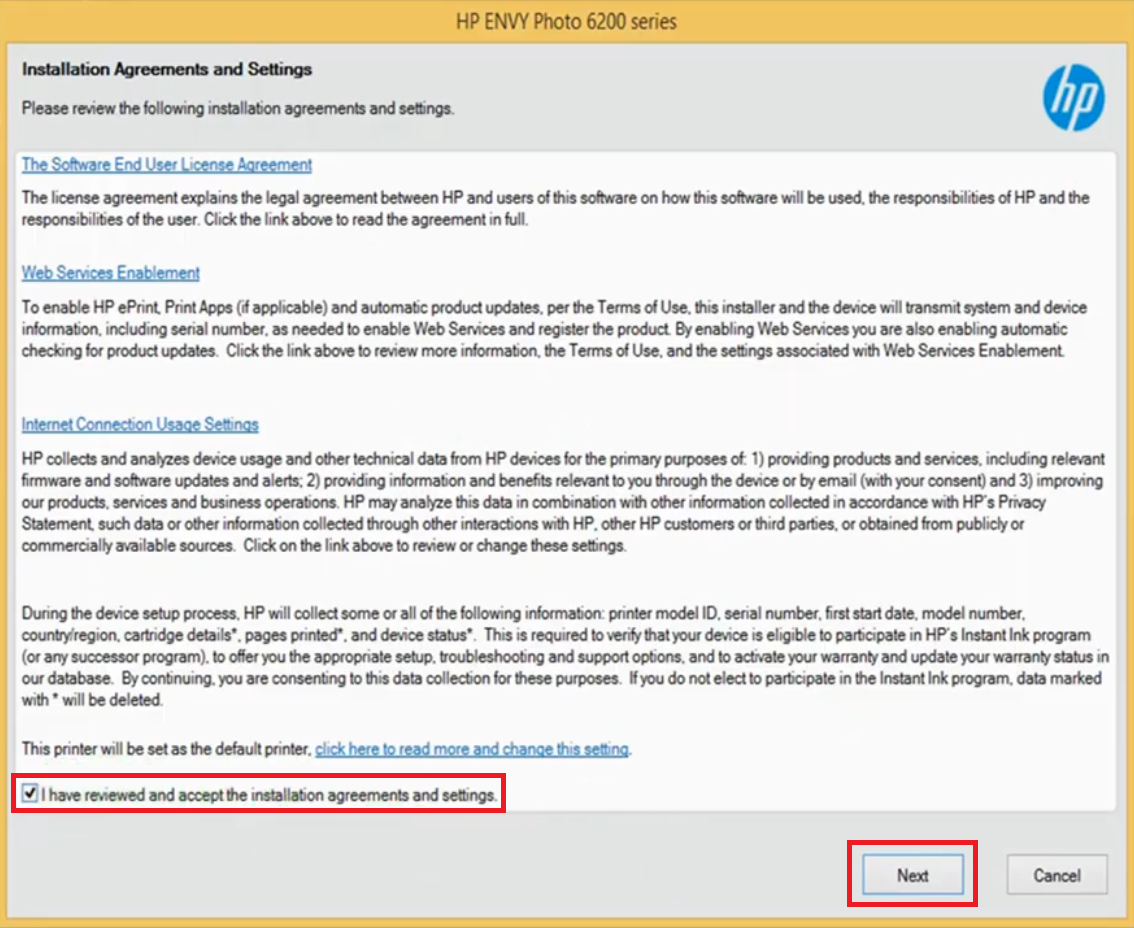The image size is (1134, 928).
Task: Cancel the HP installation
Action: [1057, 874]
